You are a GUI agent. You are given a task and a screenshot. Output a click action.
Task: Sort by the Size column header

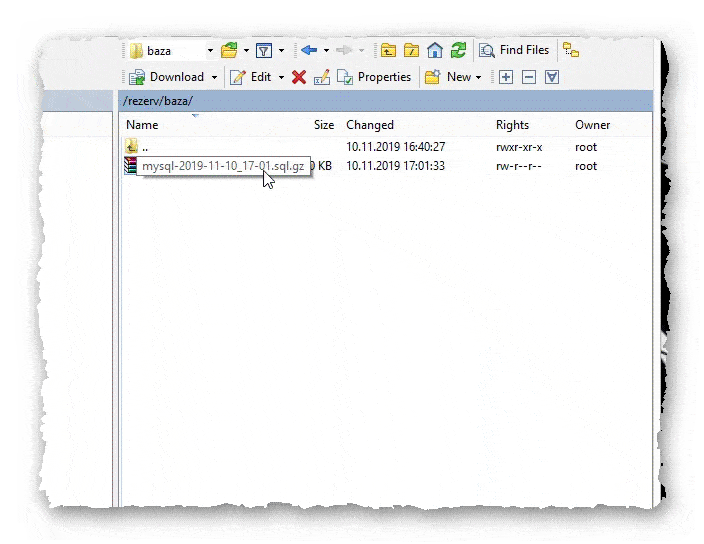[x=324, y=125]
